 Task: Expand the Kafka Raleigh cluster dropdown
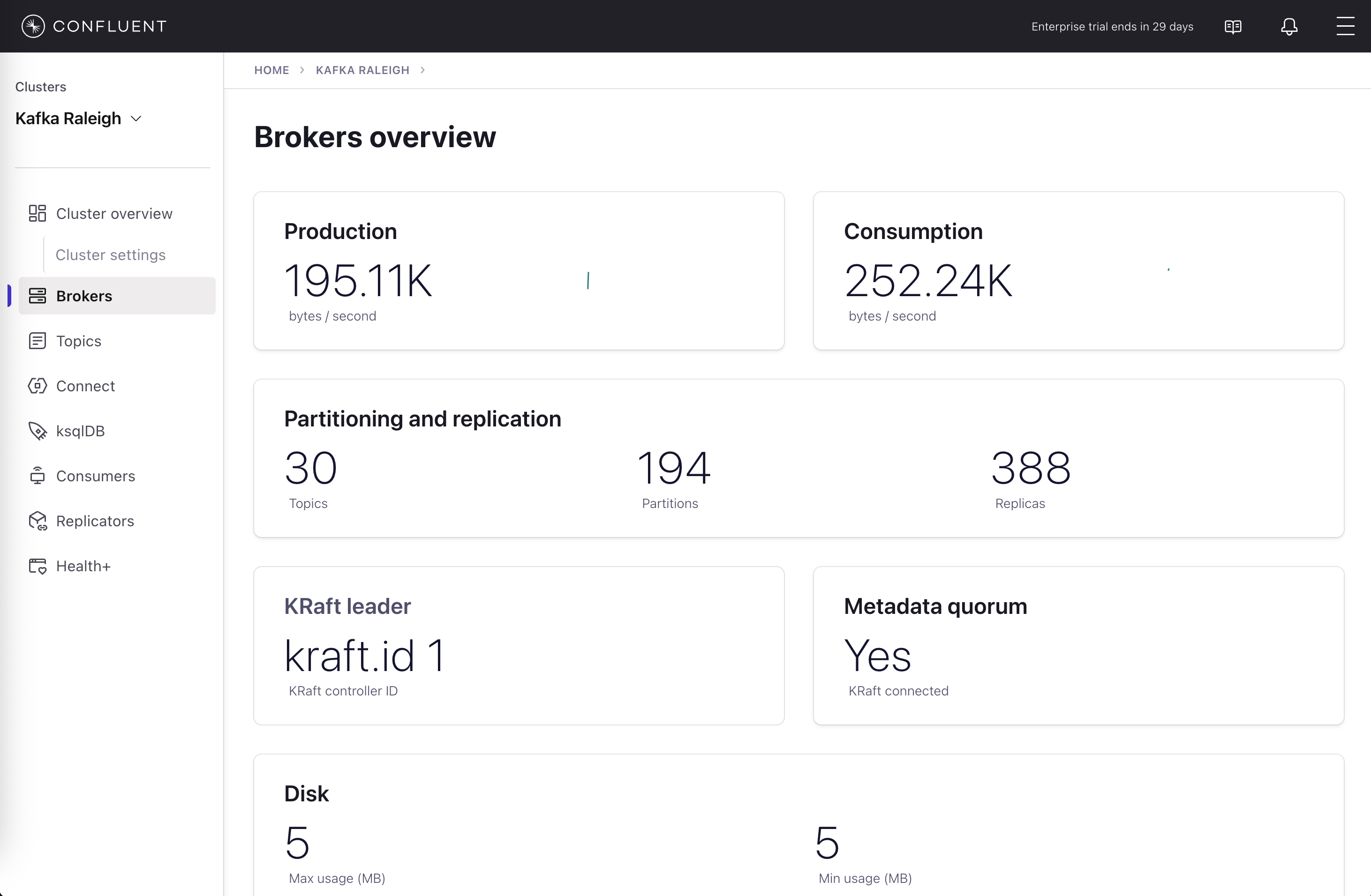point(136,119)
